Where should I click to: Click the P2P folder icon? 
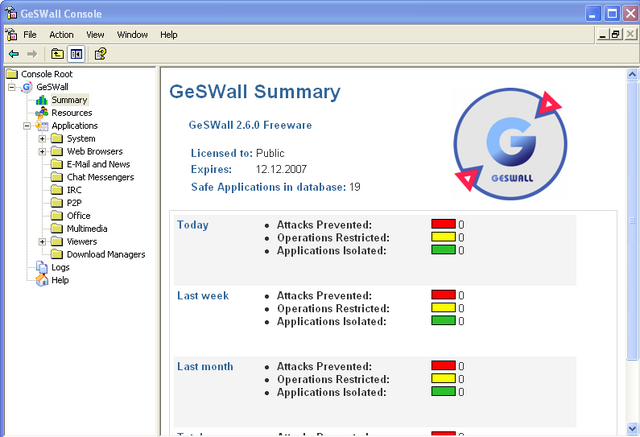tap(57, 203)
